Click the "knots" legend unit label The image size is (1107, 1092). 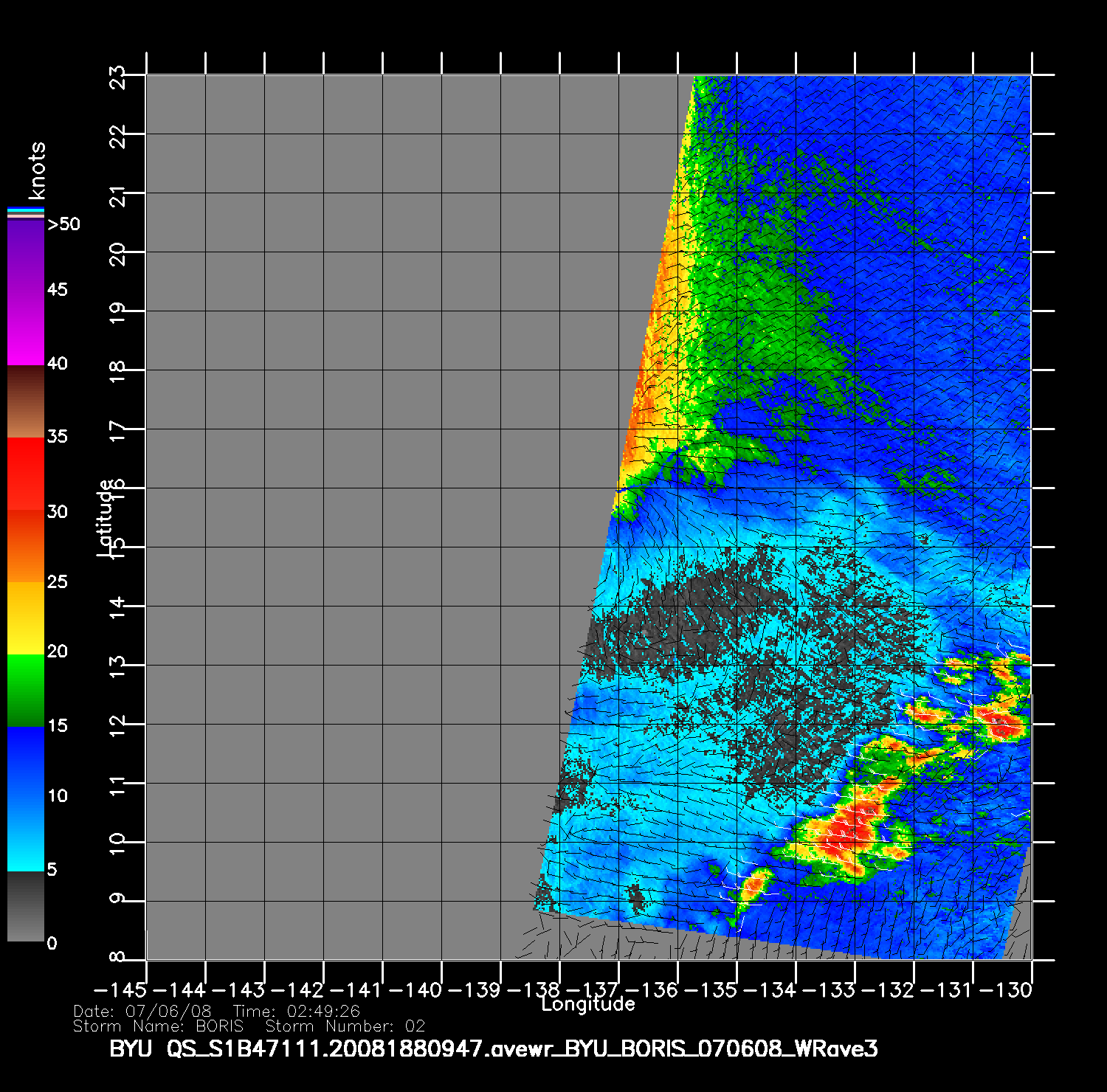pyautogui.click(x=36, y=171)
